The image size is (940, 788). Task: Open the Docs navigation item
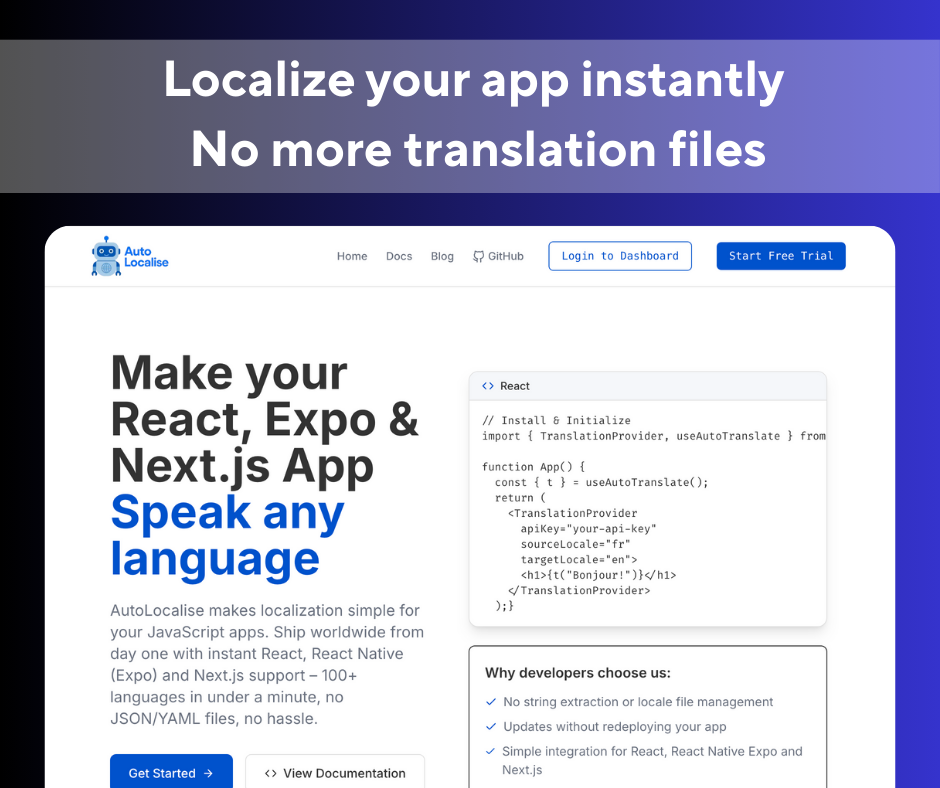coord(399,256)
